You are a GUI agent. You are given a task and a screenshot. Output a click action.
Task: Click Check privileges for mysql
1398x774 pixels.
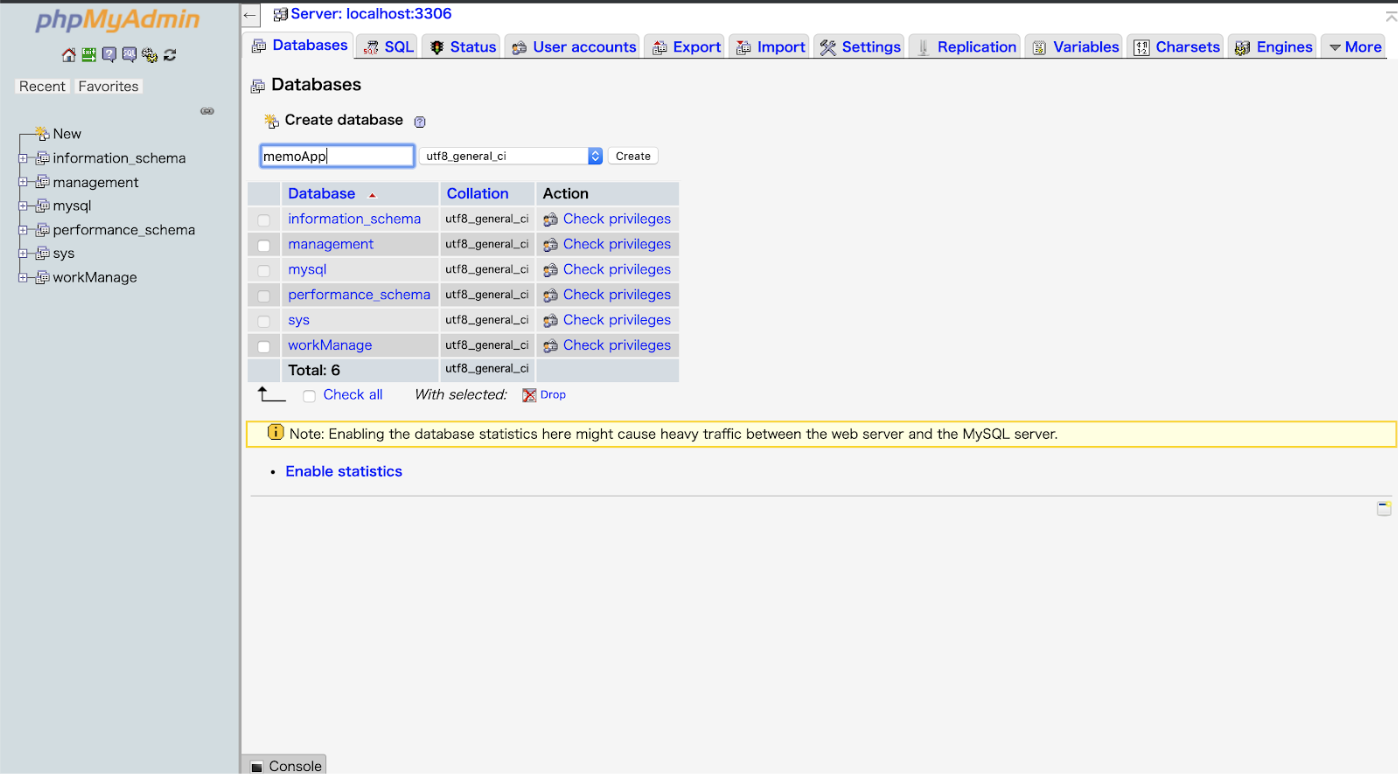pyautogui.click(x=617, y=270)
